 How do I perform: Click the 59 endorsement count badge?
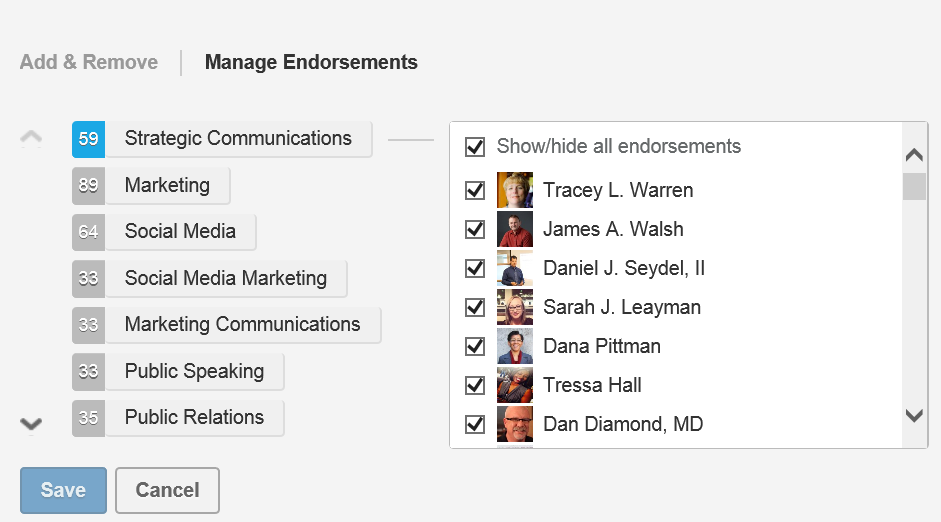click(88, 139)
